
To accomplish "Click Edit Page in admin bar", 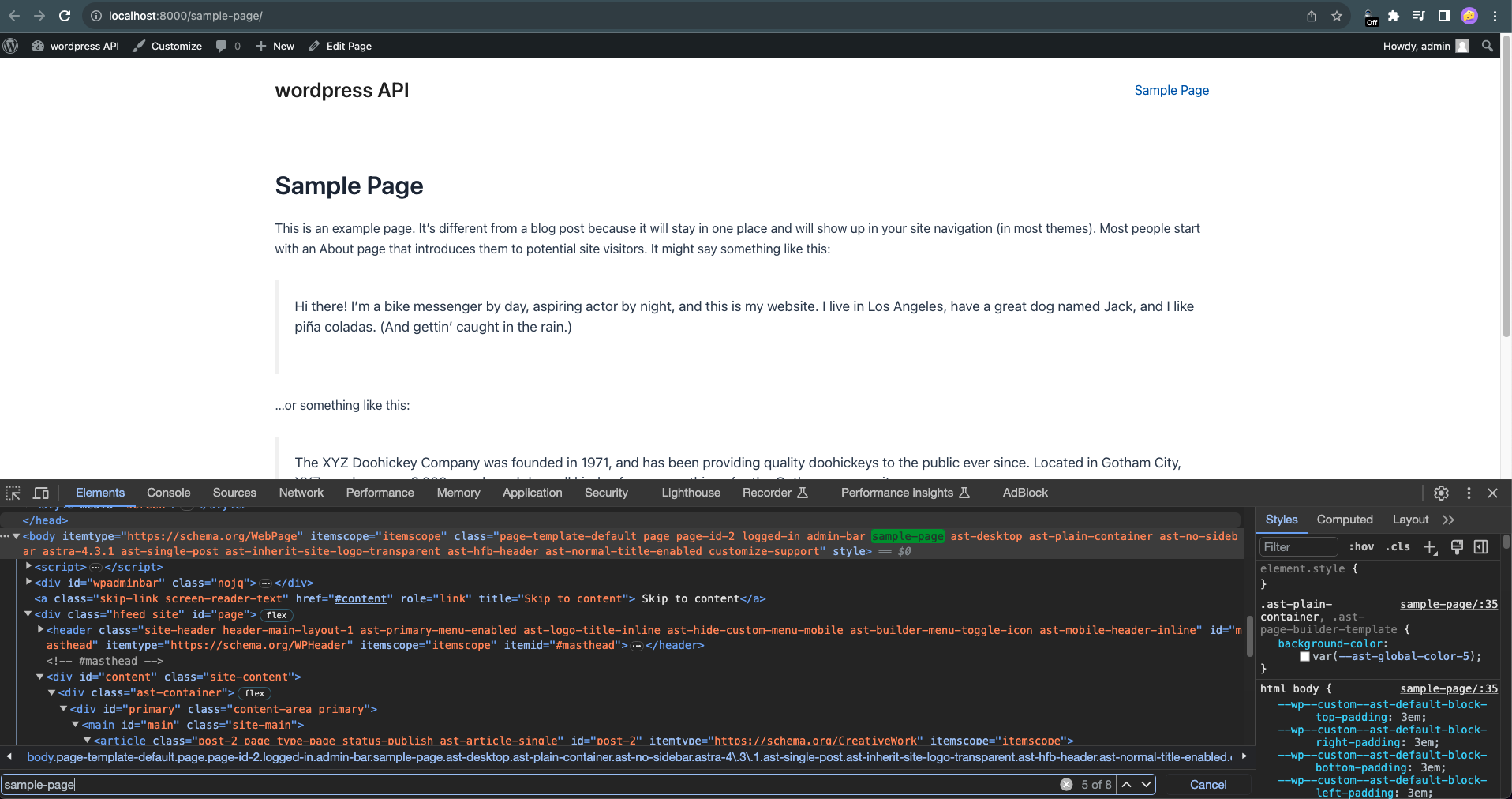I will pyautogui.click(x=340, y=46).
